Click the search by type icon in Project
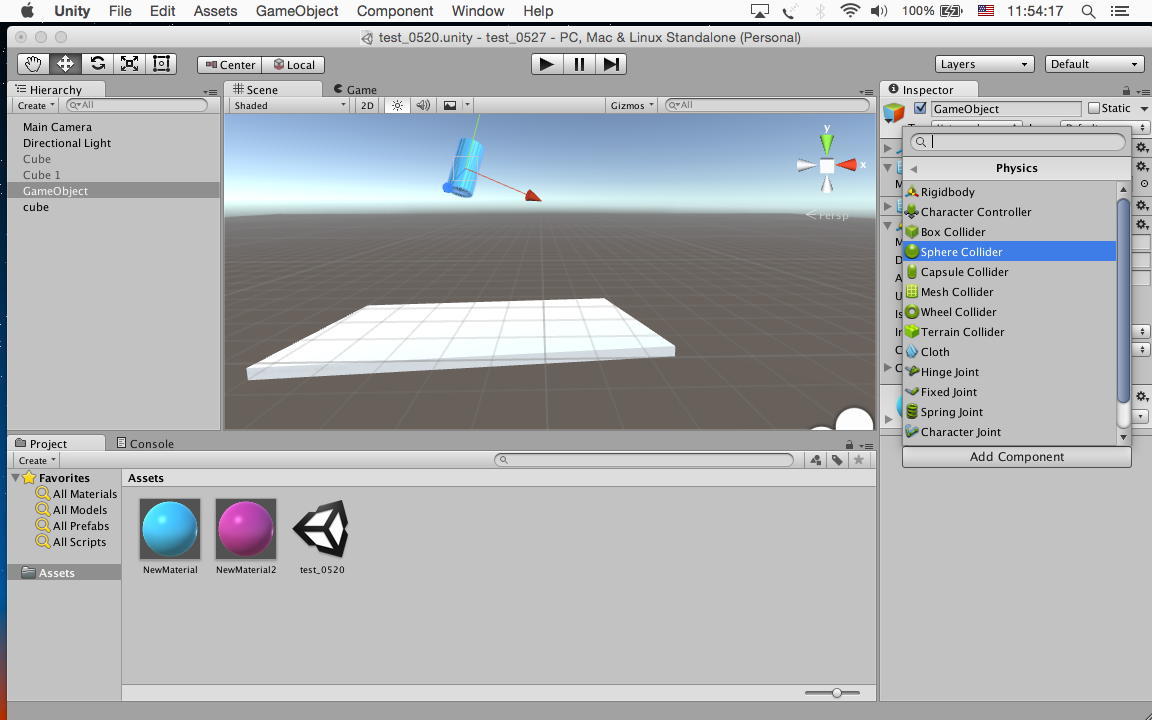The image size is (1152, 720). [x=816, y=460]
